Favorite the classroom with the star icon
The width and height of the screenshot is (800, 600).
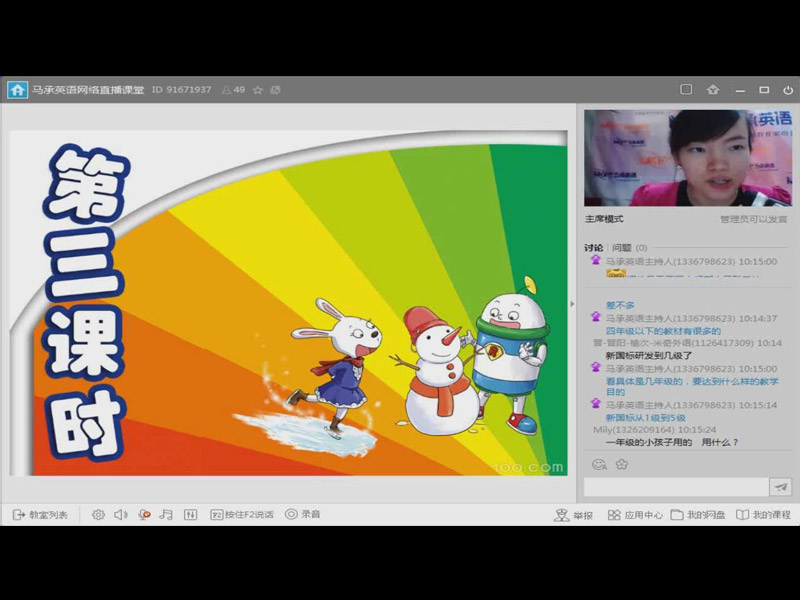258,90
